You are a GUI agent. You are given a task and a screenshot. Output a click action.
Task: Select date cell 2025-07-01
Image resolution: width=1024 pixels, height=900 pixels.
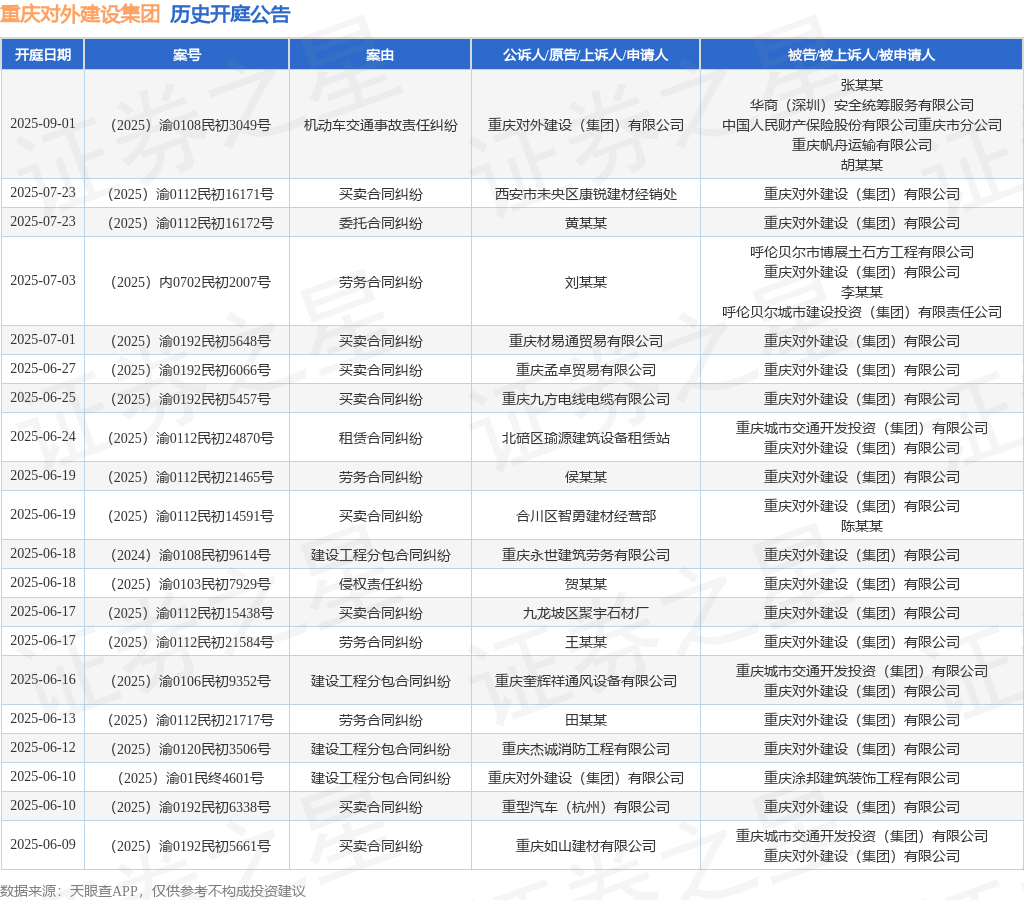(x=43, y=340)
